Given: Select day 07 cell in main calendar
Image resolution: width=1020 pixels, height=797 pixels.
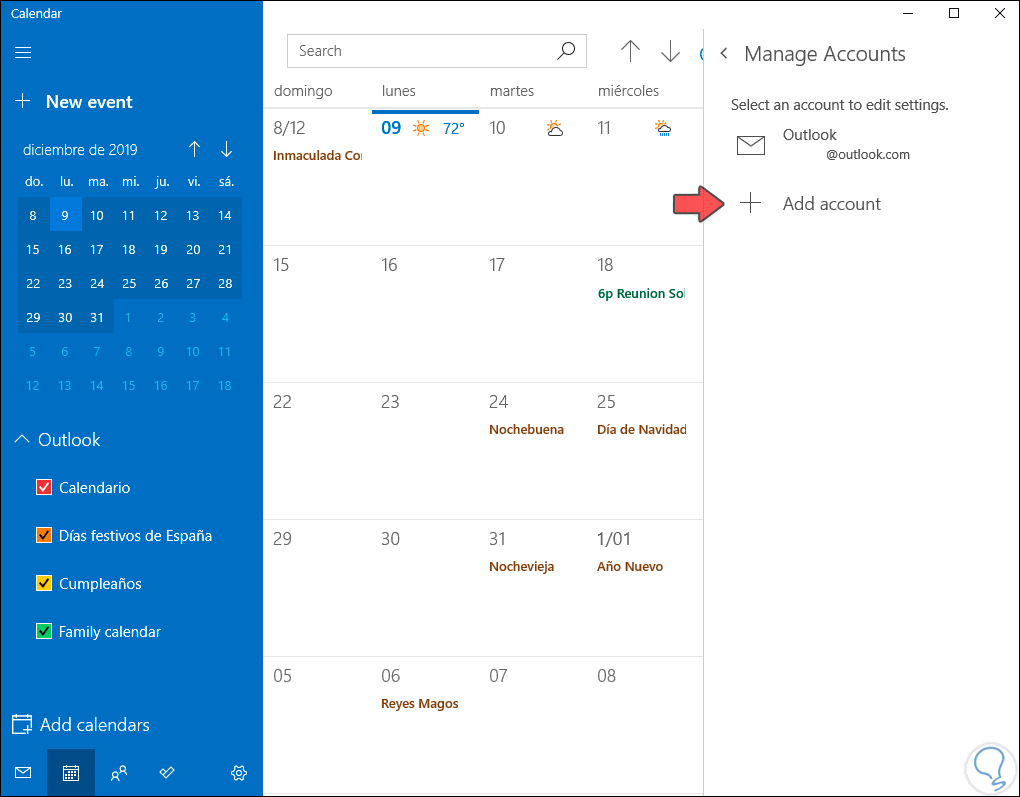Looking at the screenshot, I should (x=533, y=725).
